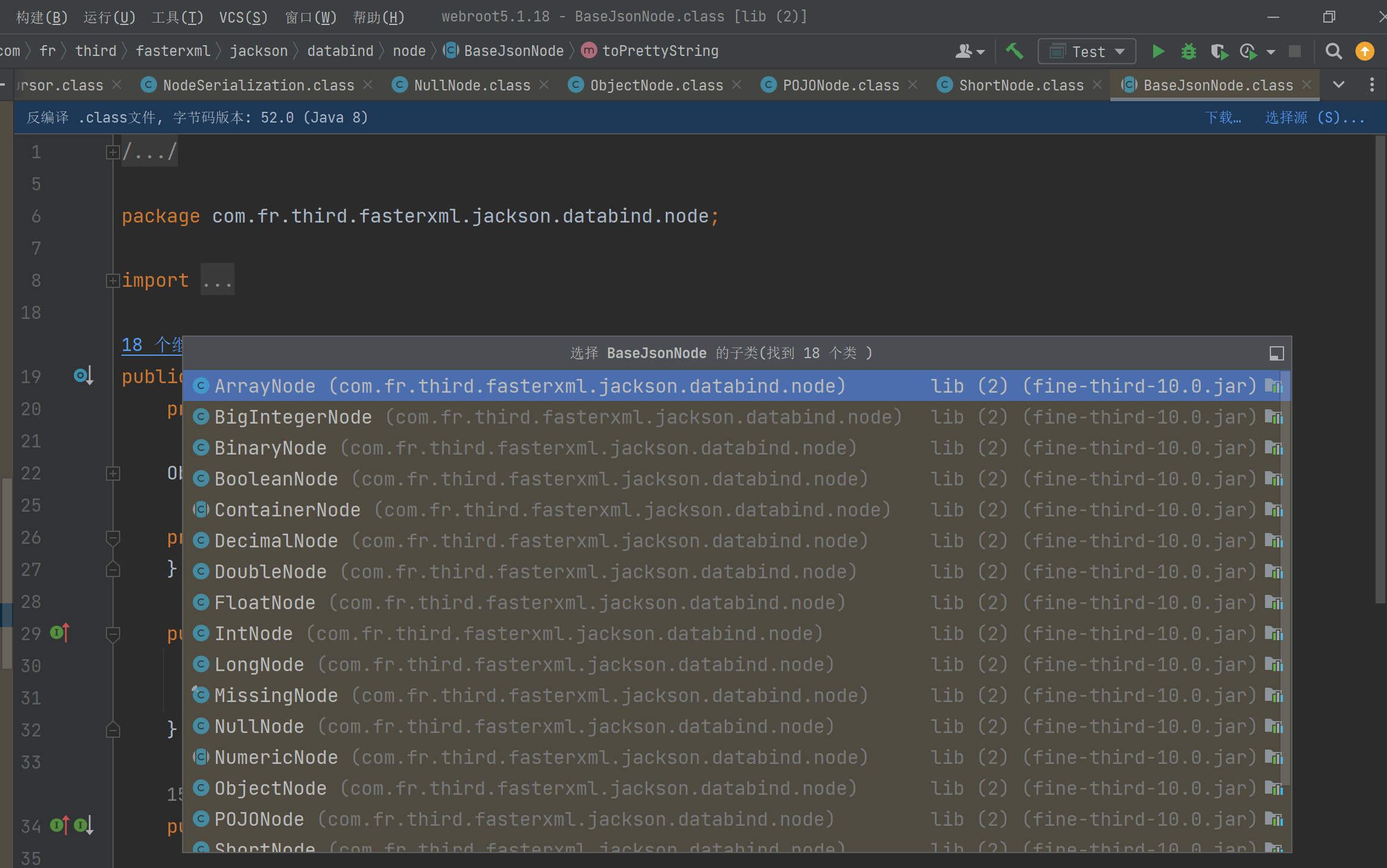Viewport: 1387px width, 868px height.
Task: Click gutter subclasses icon on line 19
Action: [x=82, y=376]
